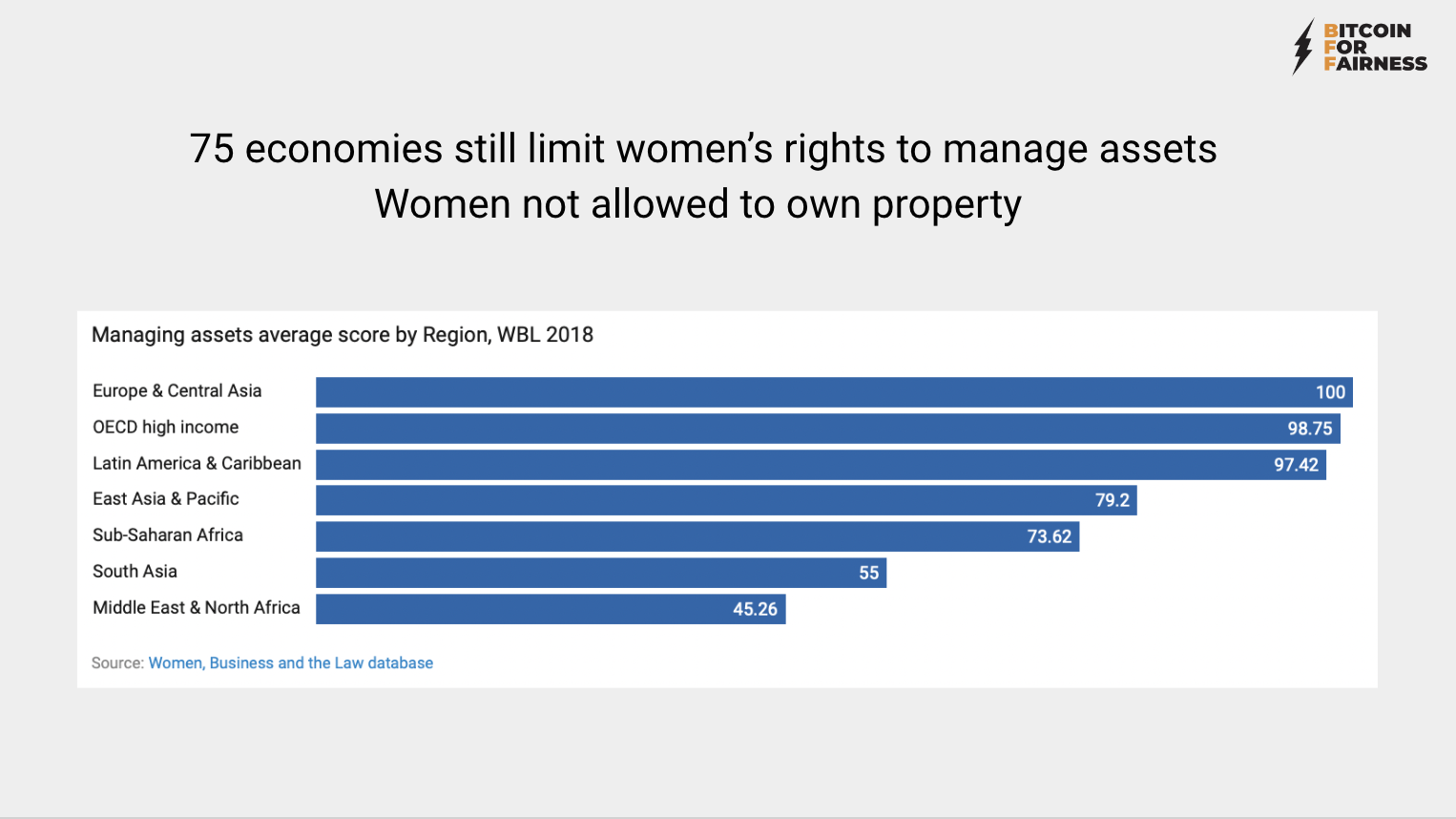
Task: Click the Bitcoin For Fairness logo text
Action: [1375, 48]
